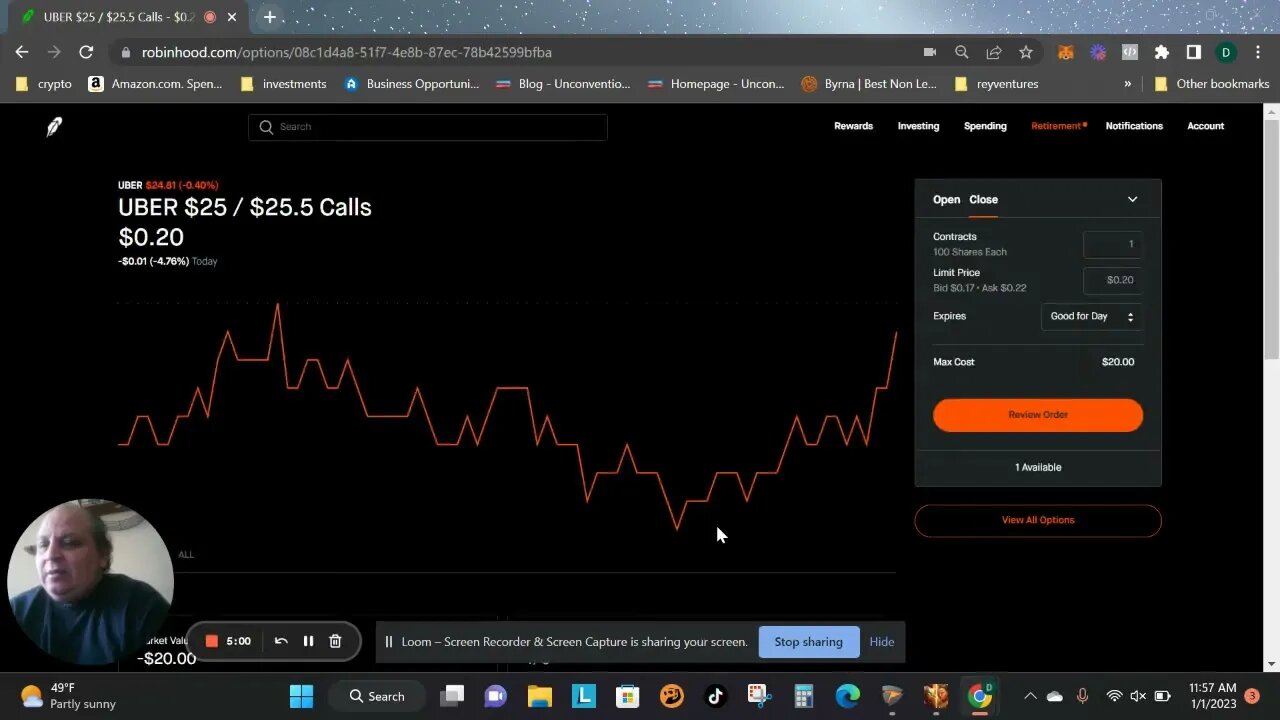The image size is (1280, 720).
Task: Restart the Loom recording with the undo arrow
Action: coord(281,641)
